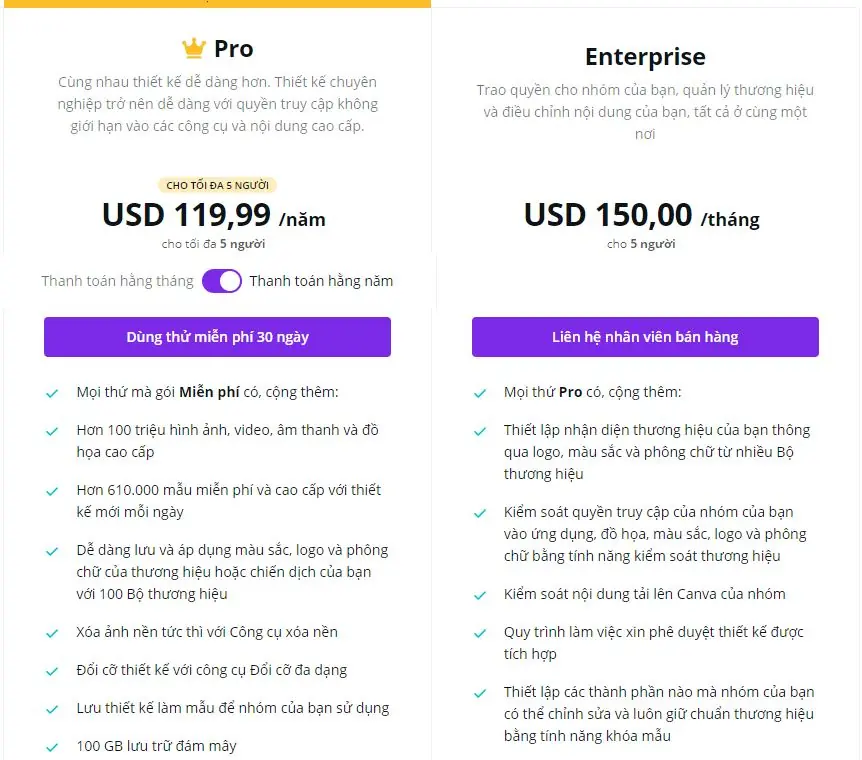Select the Pro plan heading
Screen dimensions: 862x760
(x=234, y=47)
